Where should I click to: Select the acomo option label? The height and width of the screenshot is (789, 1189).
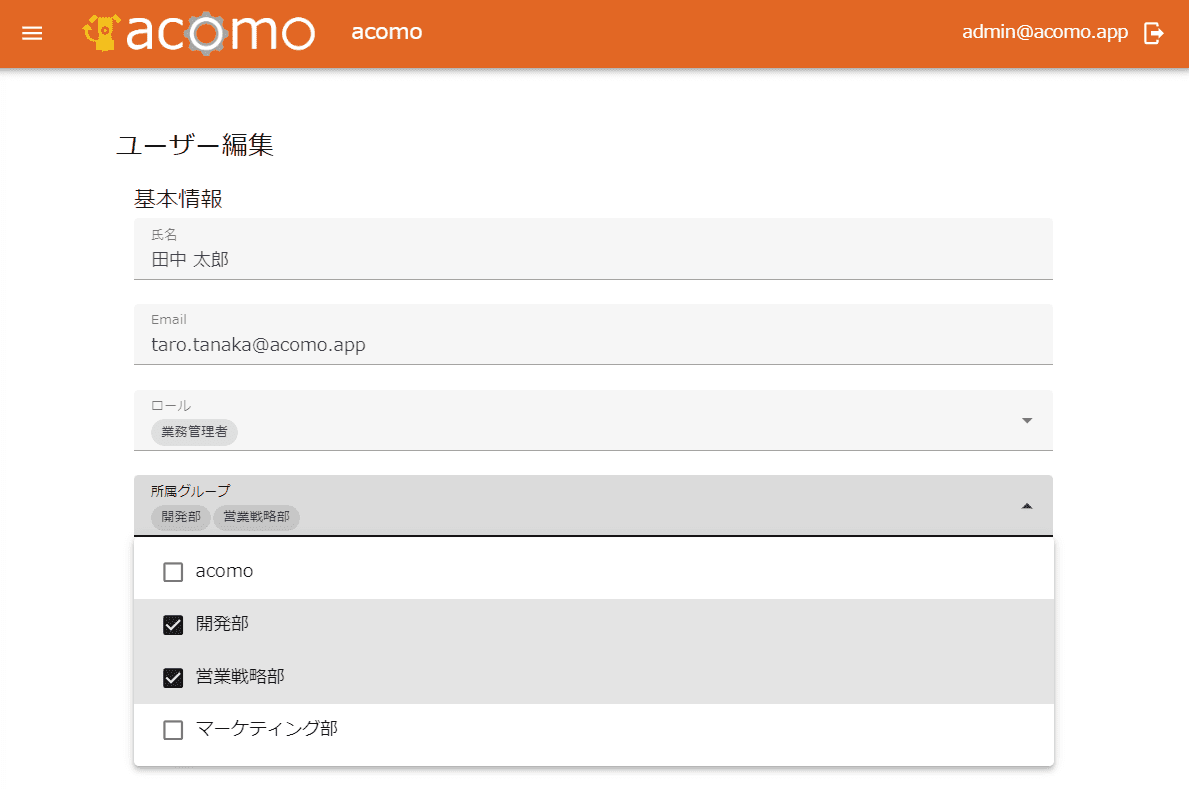pyautogui.click(x=224, y=571)
